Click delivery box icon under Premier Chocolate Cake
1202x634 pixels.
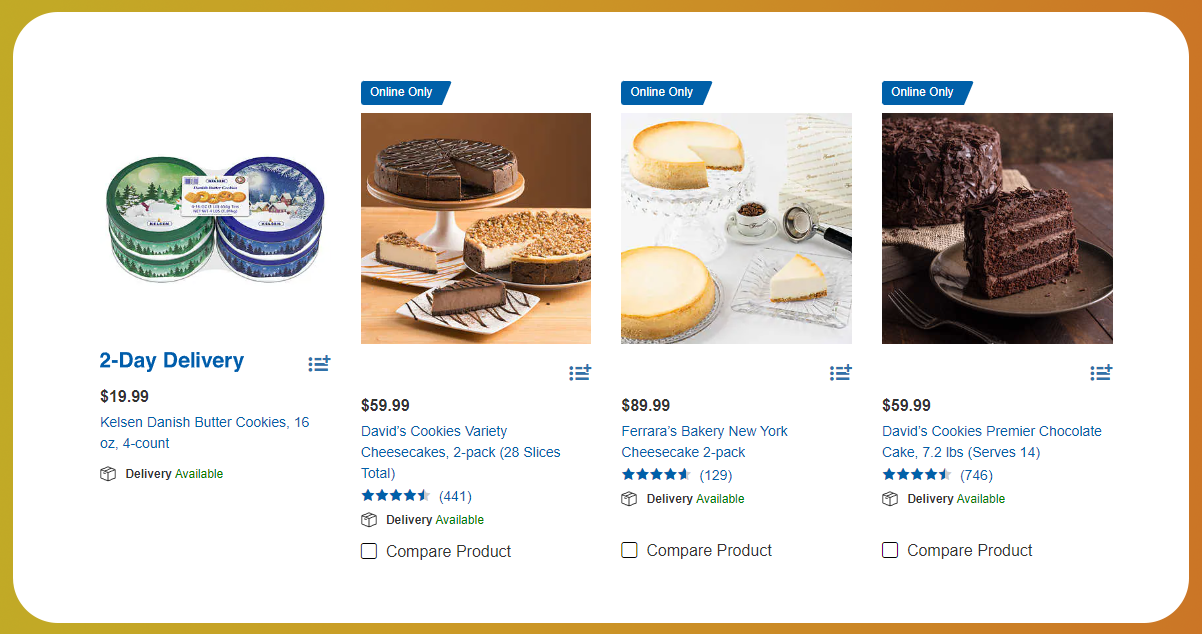tap(890, 499)
